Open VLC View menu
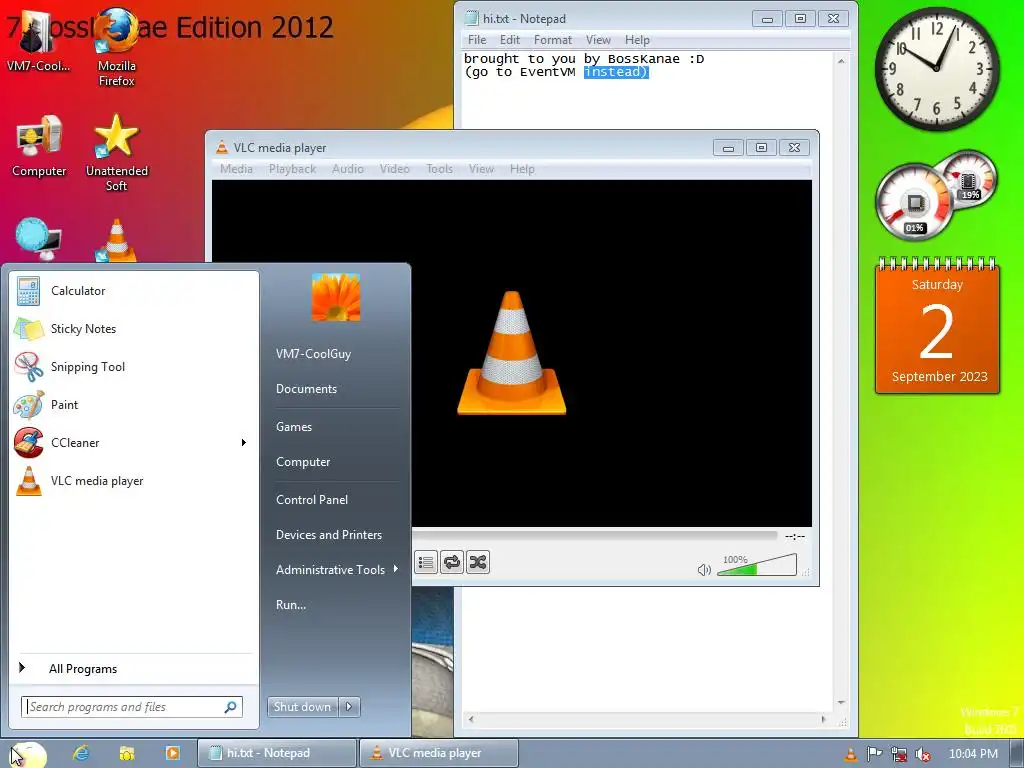This screenshot has width=1024, height=768. click(x=481, y=168)
